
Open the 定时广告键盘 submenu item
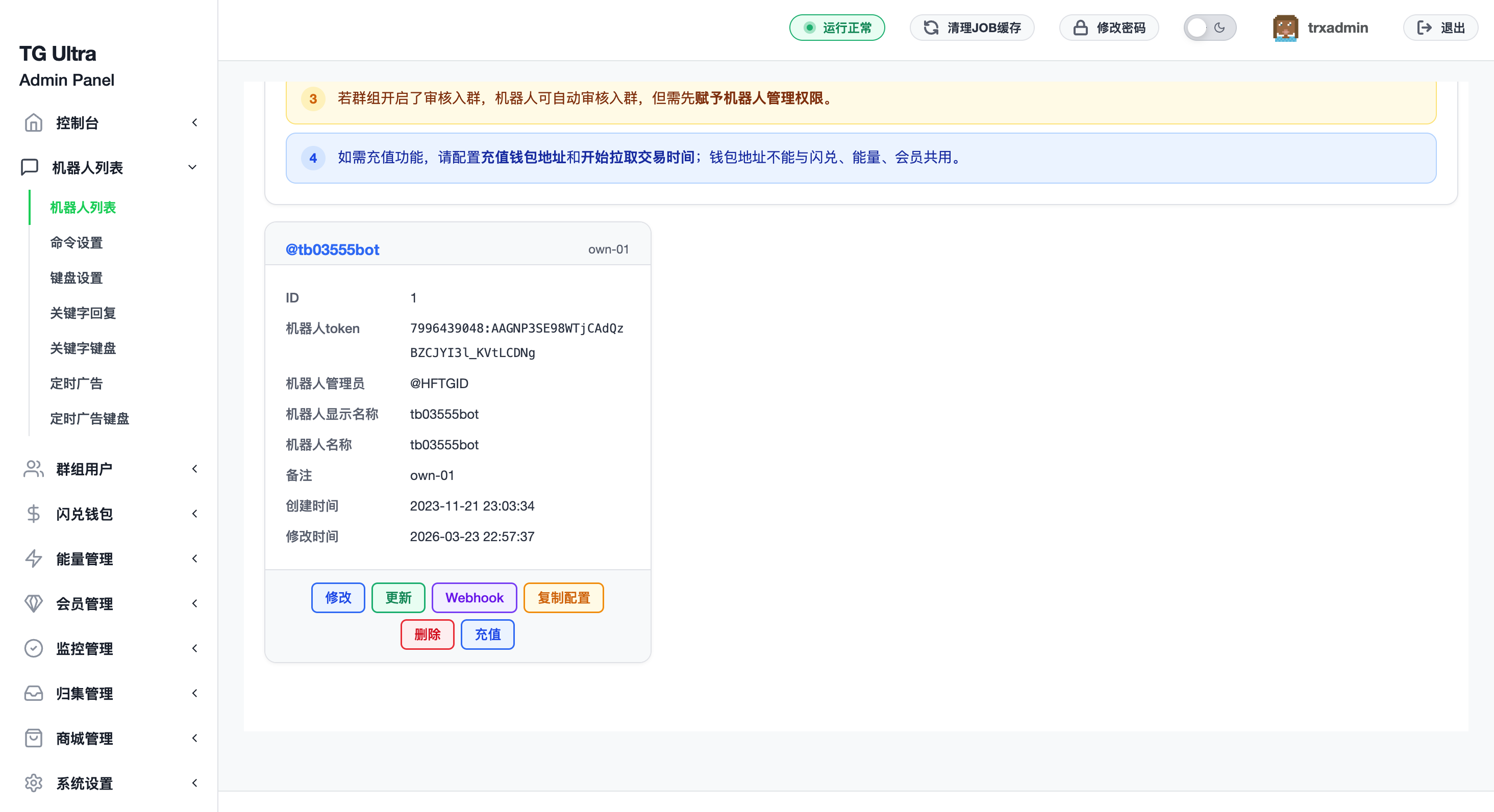[x=89, y=418]
